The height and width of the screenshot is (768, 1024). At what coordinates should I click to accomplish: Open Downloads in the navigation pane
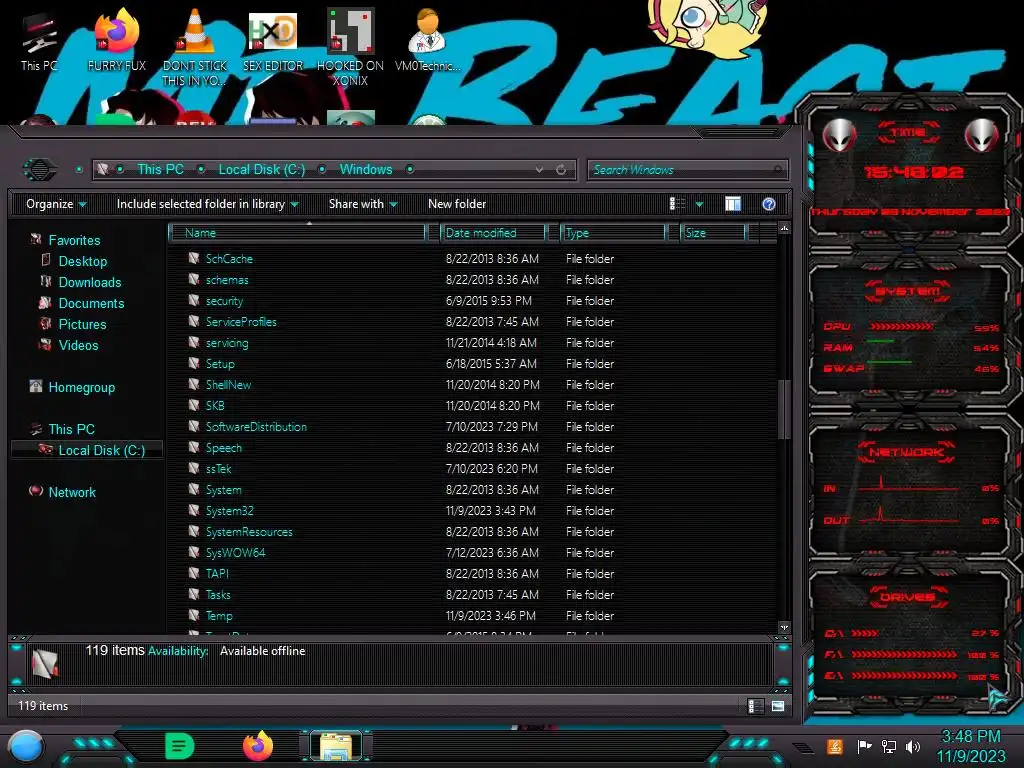click(89, 282)
